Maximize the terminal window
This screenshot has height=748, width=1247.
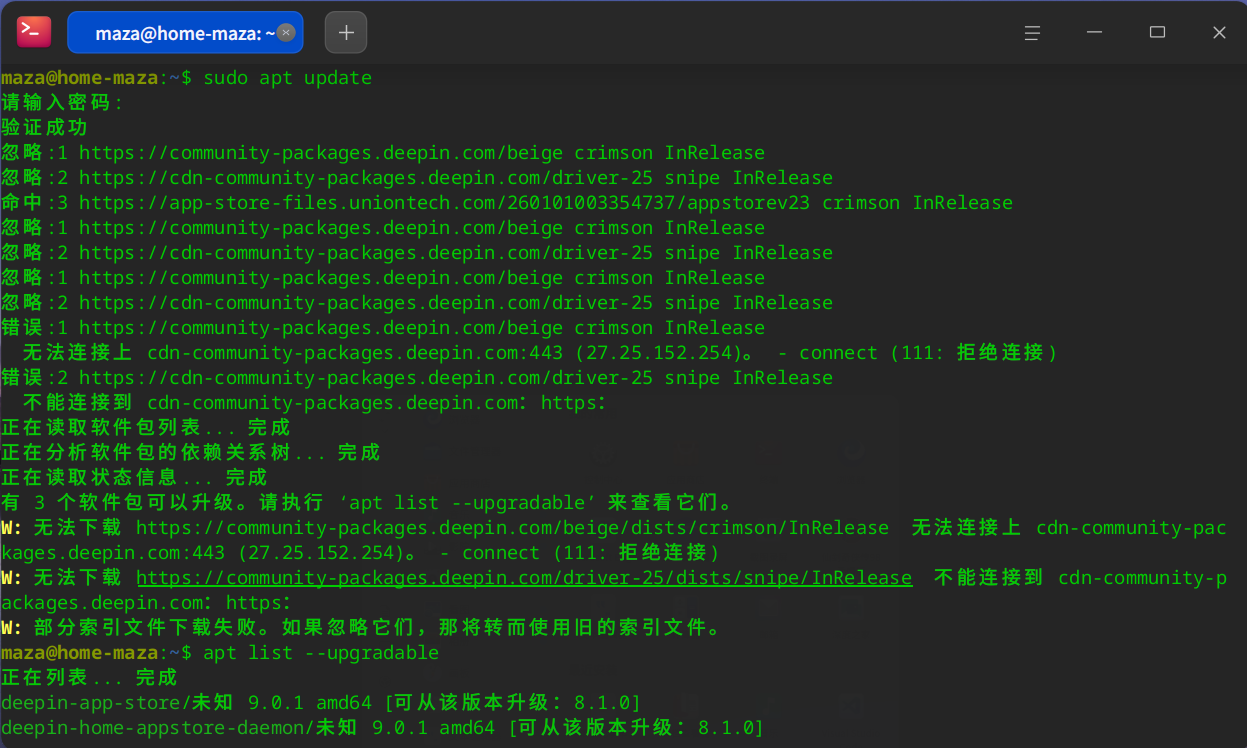[1157, 33]
